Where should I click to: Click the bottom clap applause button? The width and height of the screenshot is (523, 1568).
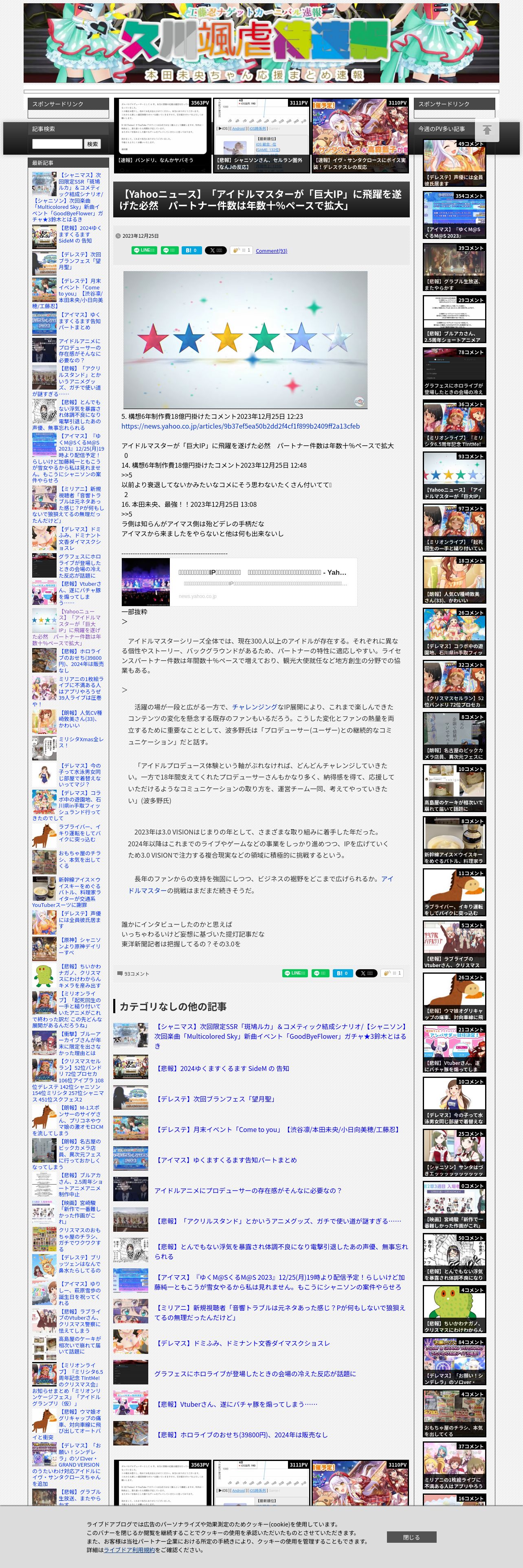point(392,973)
